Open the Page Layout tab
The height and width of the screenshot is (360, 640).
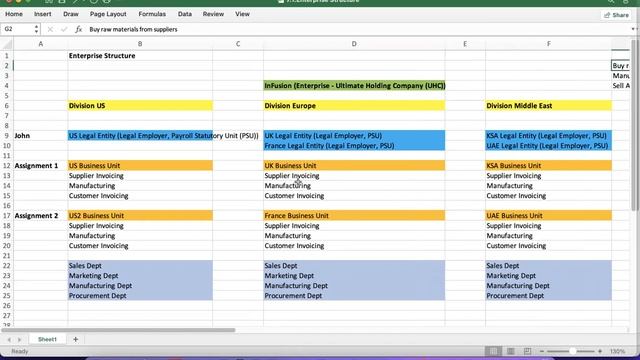pos(108,14)
